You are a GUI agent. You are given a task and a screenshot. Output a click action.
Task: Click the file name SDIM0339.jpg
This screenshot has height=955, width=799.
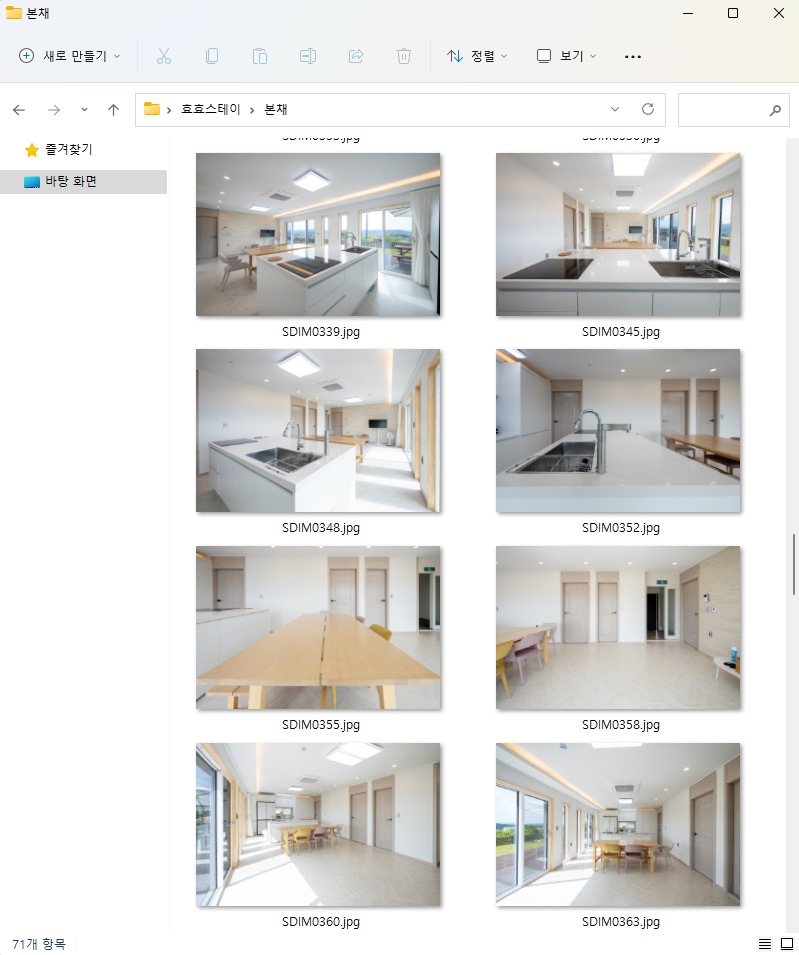coord(321,332)
